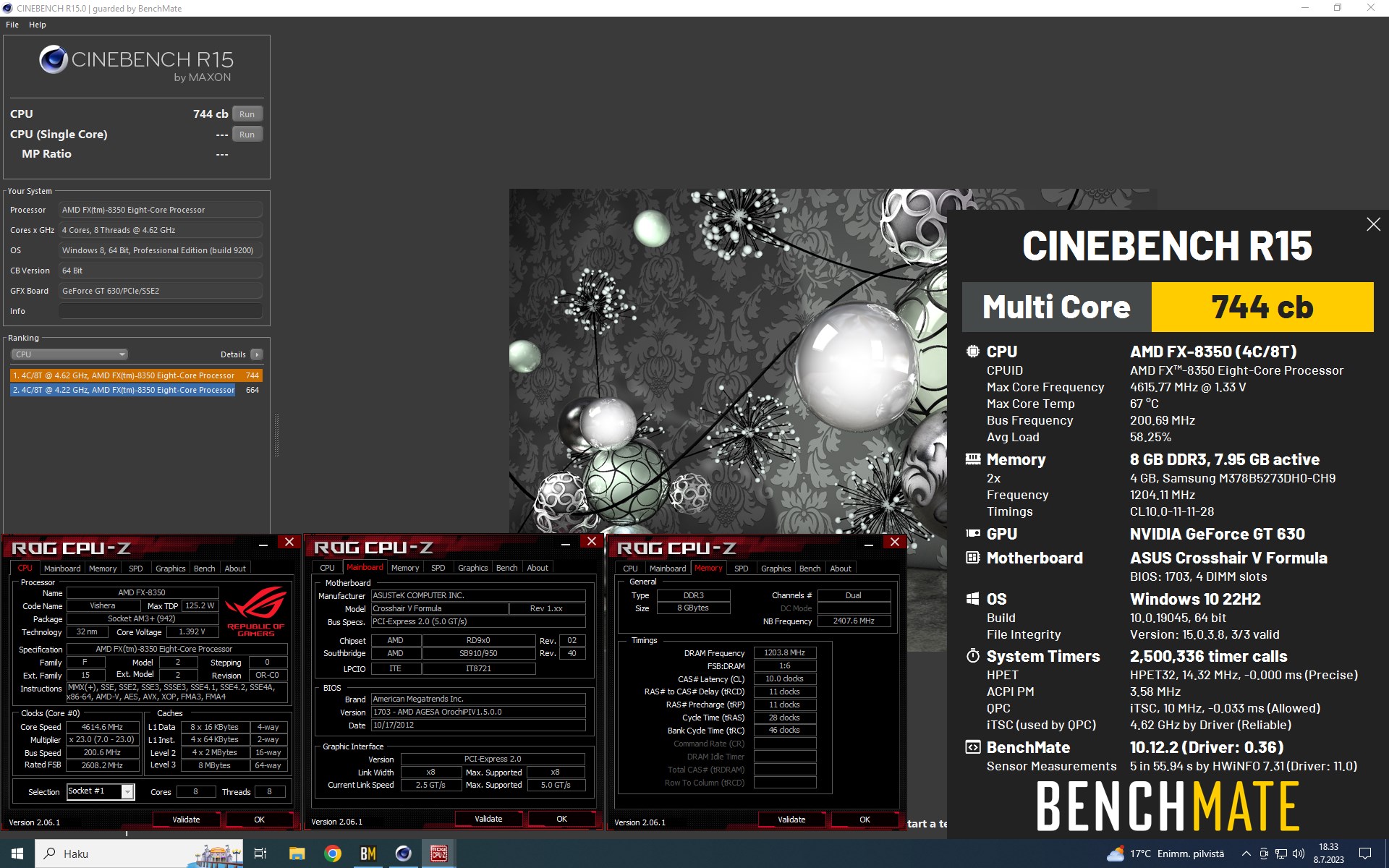Open the network tray icon
The width and height of the screenshot is (1389, 868).
[x=1281, y=854]
